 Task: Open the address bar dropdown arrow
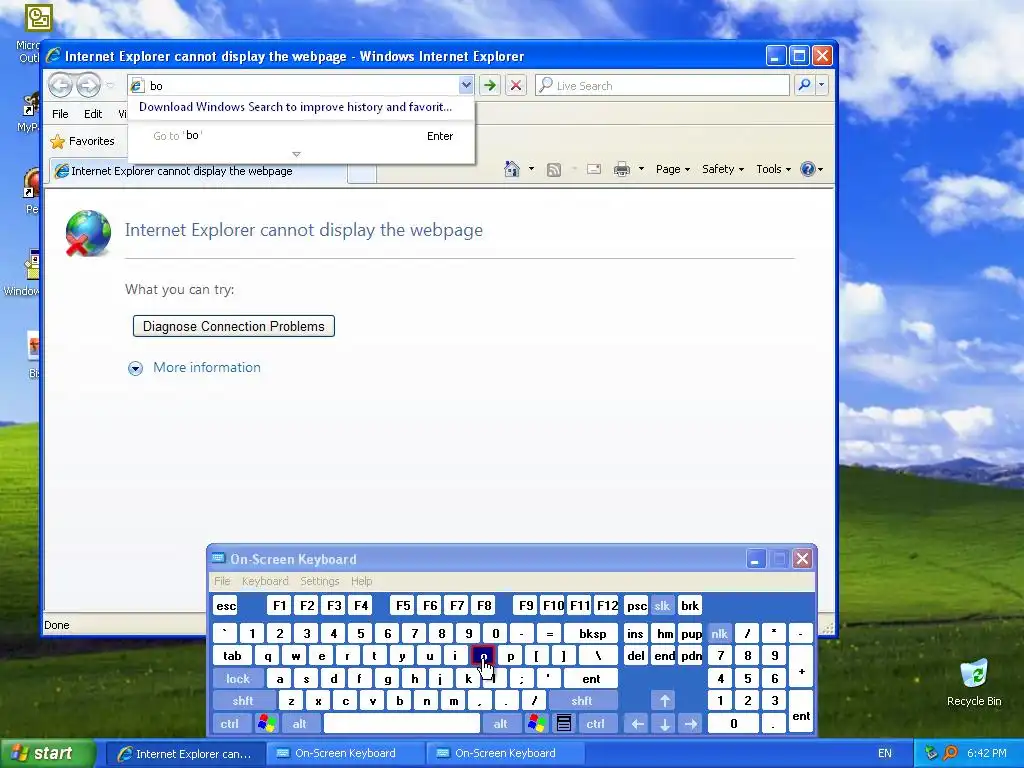pos(466,85)
